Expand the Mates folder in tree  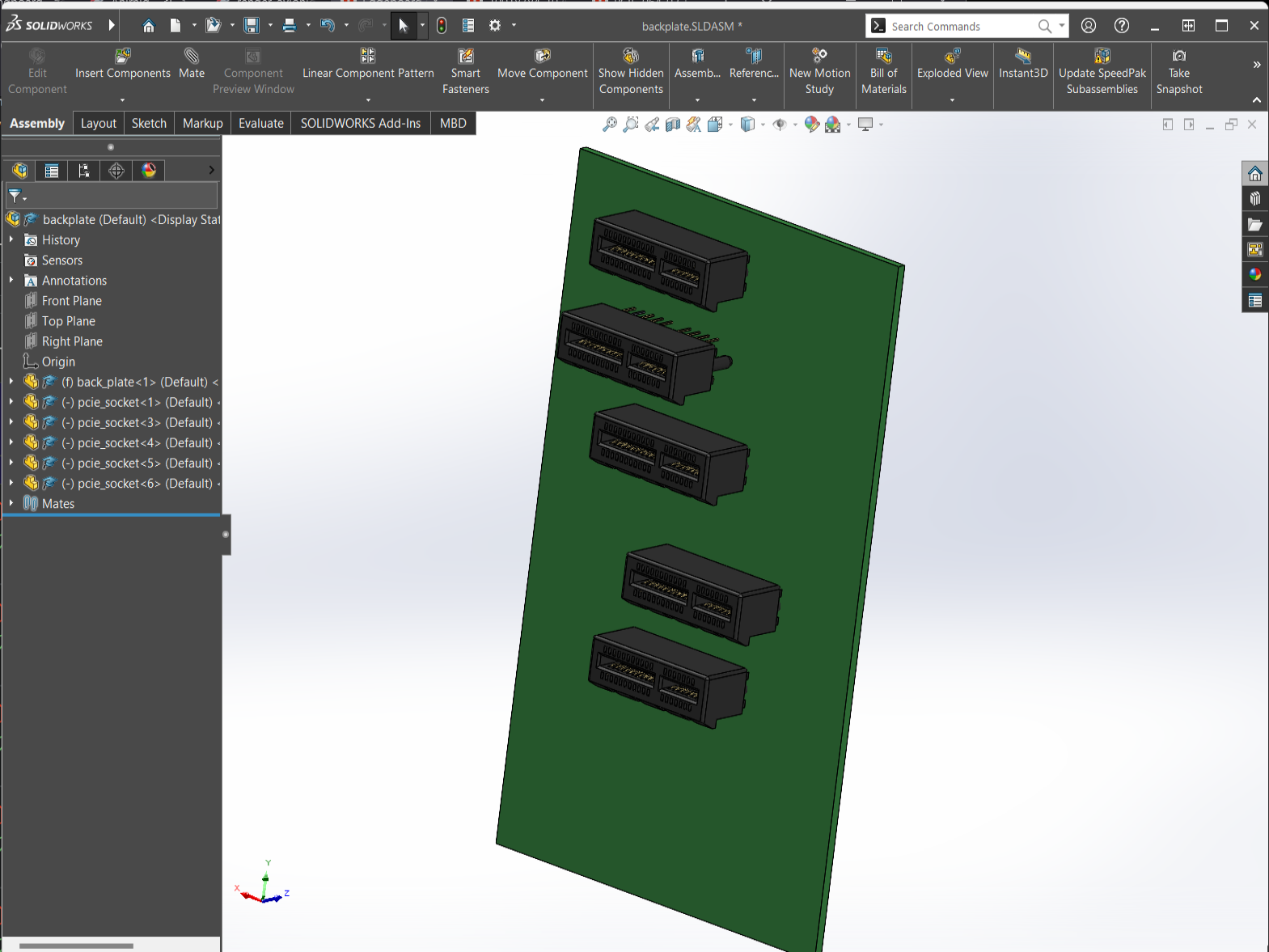[x=11, y=503]
